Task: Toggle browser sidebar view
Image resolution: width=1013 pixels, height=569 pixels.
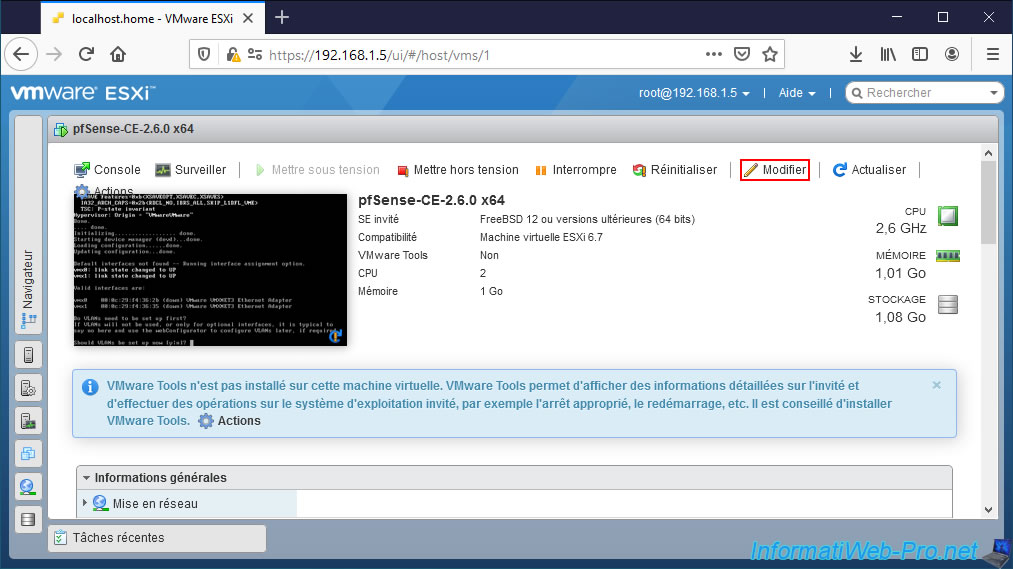Action: (920, 54)
